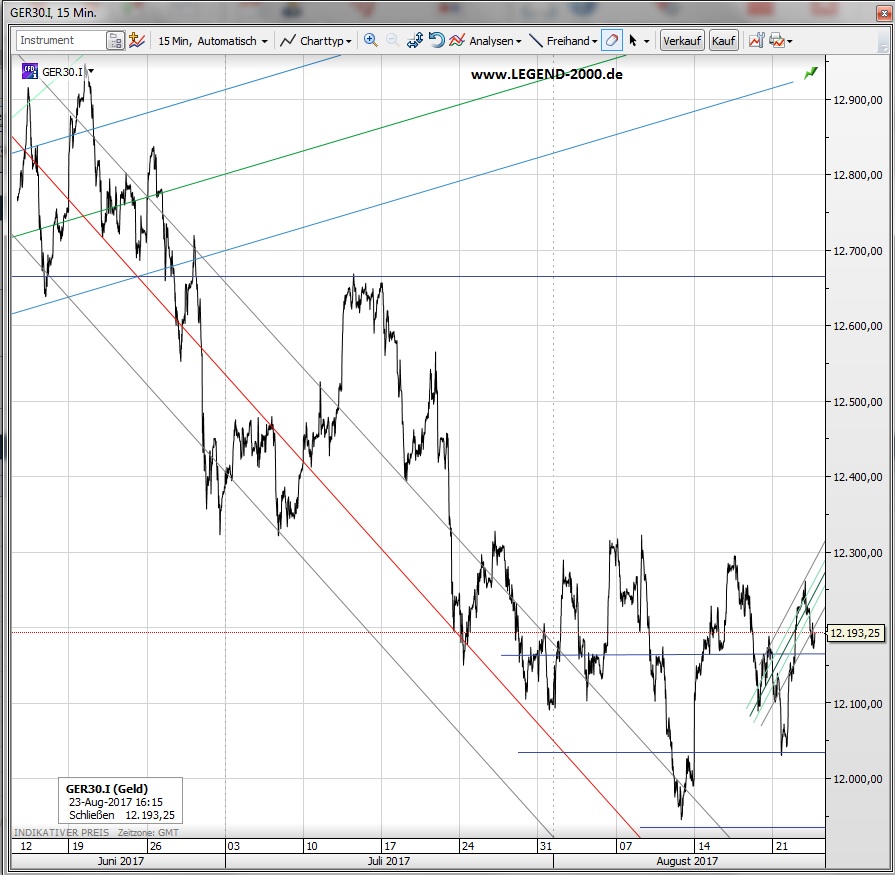Click the print chart icon
This screenshot has height=875, width=895.
776,41
